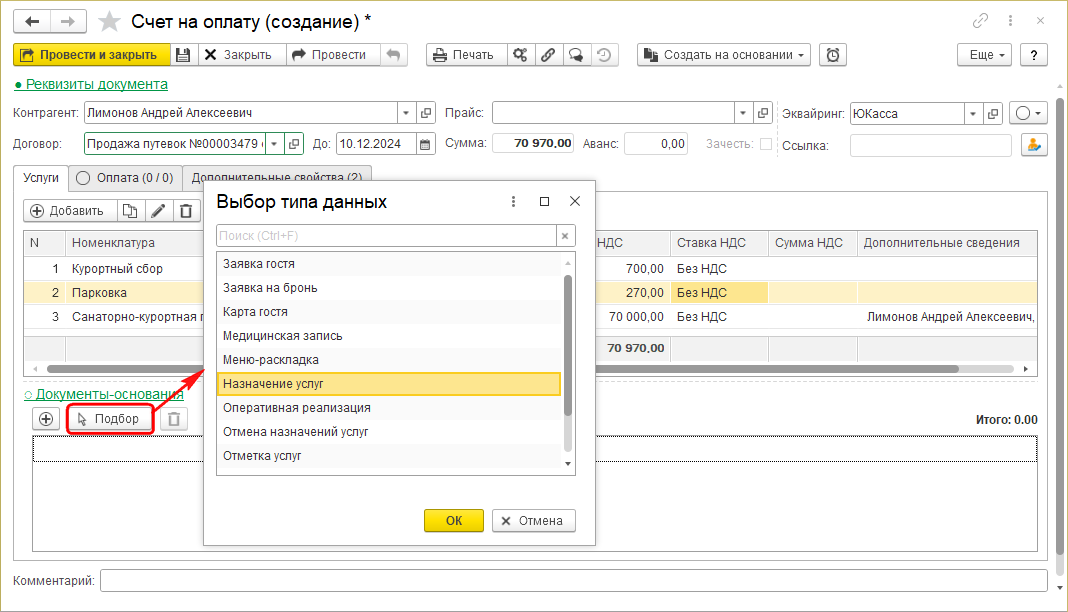Click the alarm clock reminder icon

(833, 55)
